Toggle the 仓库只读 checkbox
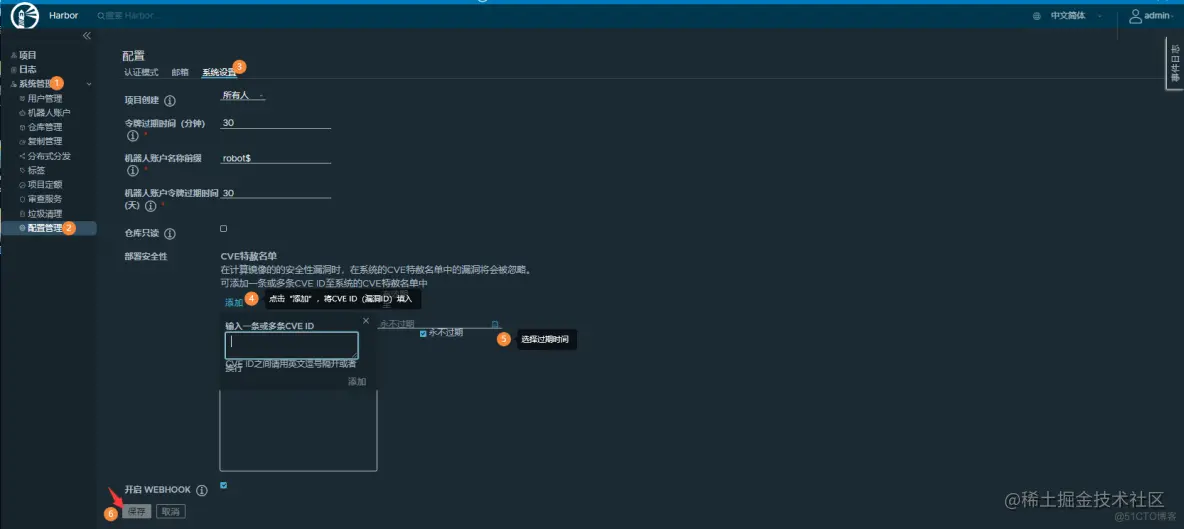Viewport: 1184px width, 529px height. click(x=224, y=228)
